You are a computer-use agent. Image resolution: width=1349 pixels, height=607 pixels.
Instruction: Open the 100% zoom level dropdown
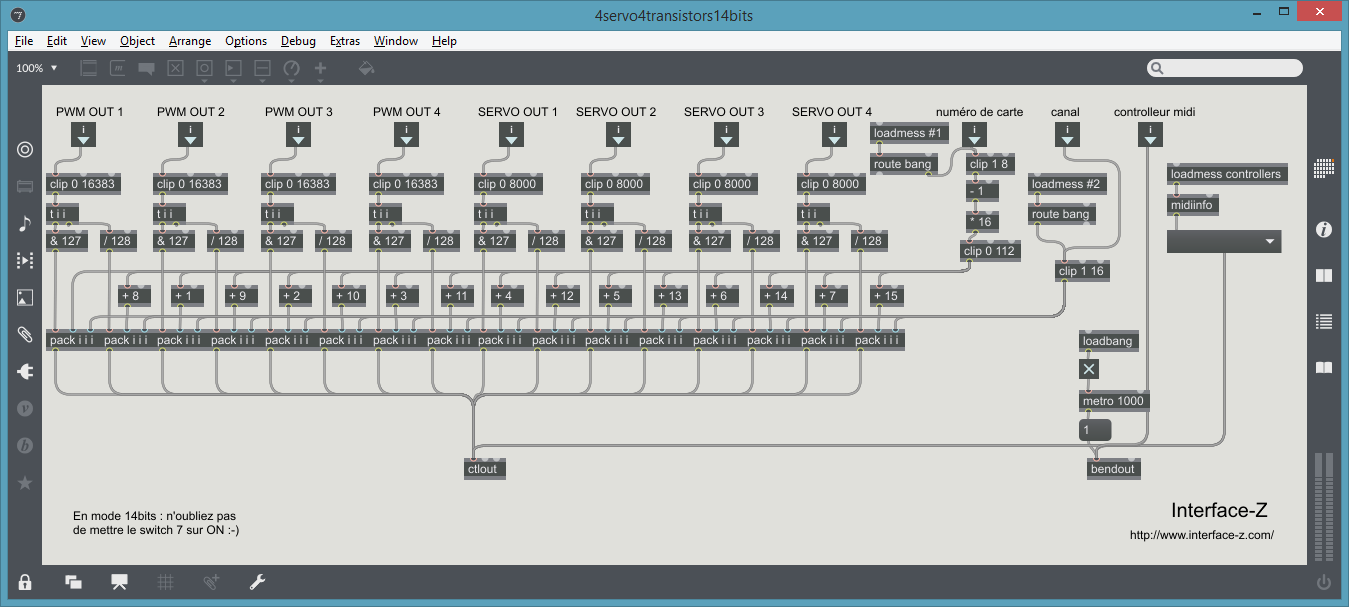click(38, 68)
